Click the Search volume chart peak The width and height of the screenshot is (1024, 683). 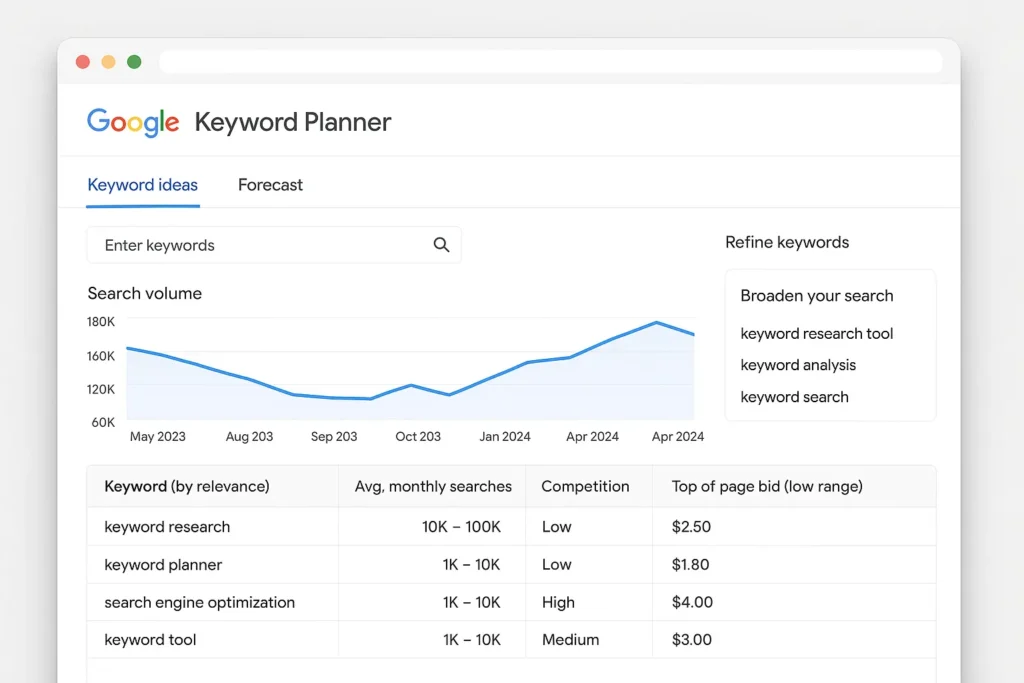click(656, 322)
